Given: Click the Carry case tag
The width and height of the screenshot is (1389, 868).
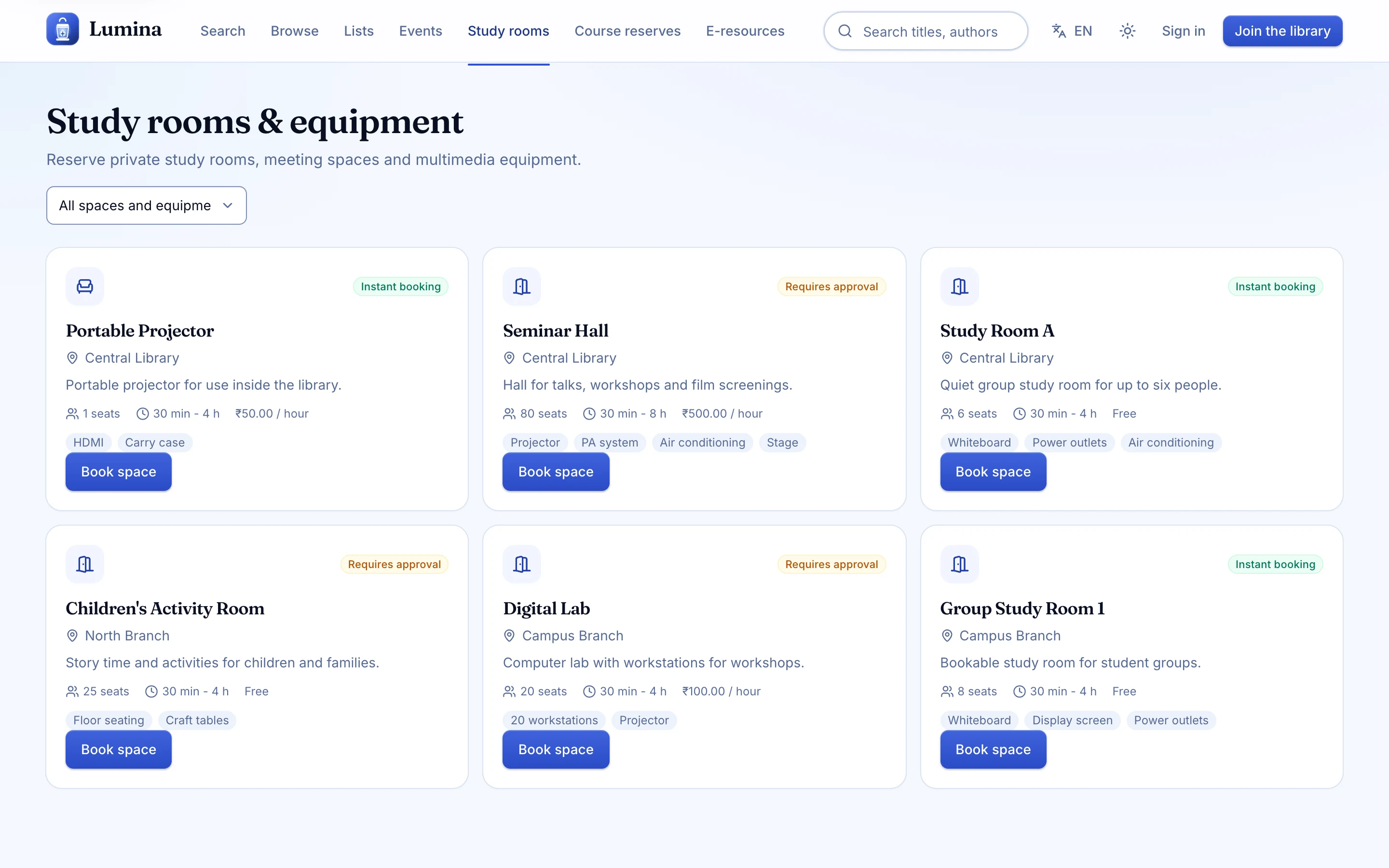Looking at the screenshot, I should pos(155,443).
